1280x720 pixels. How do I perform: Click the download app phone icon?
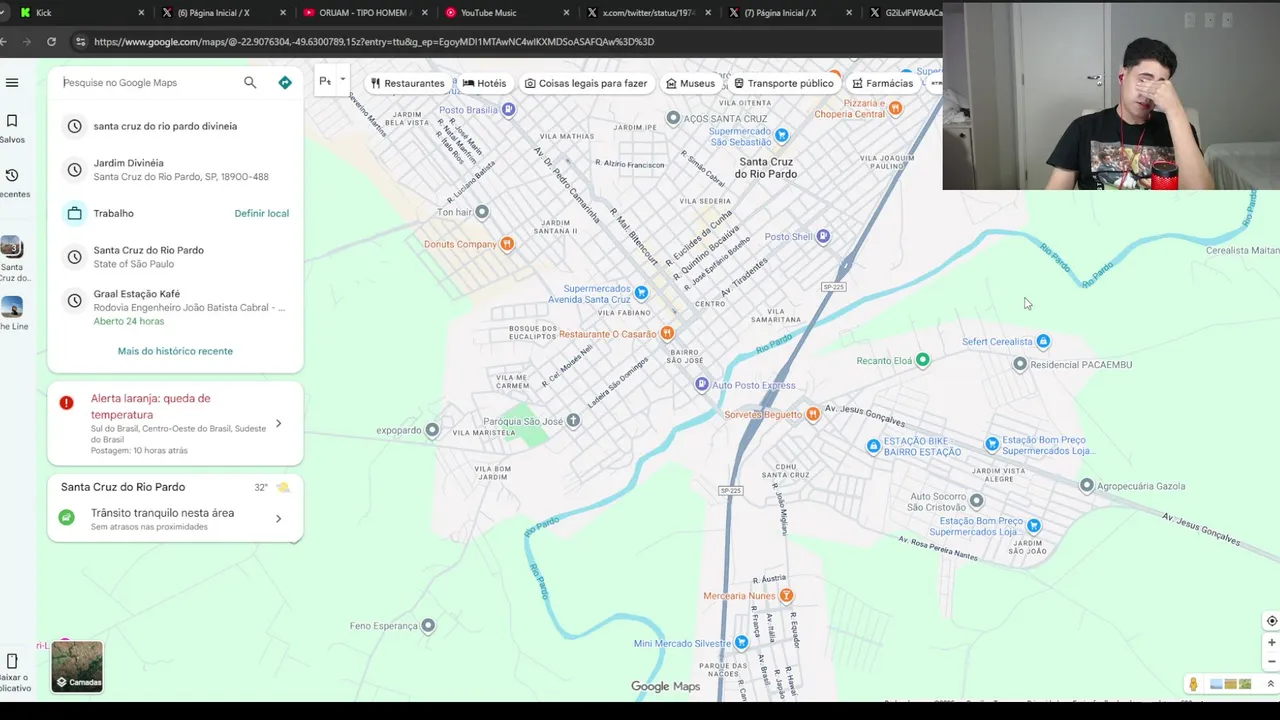(12, 661)
